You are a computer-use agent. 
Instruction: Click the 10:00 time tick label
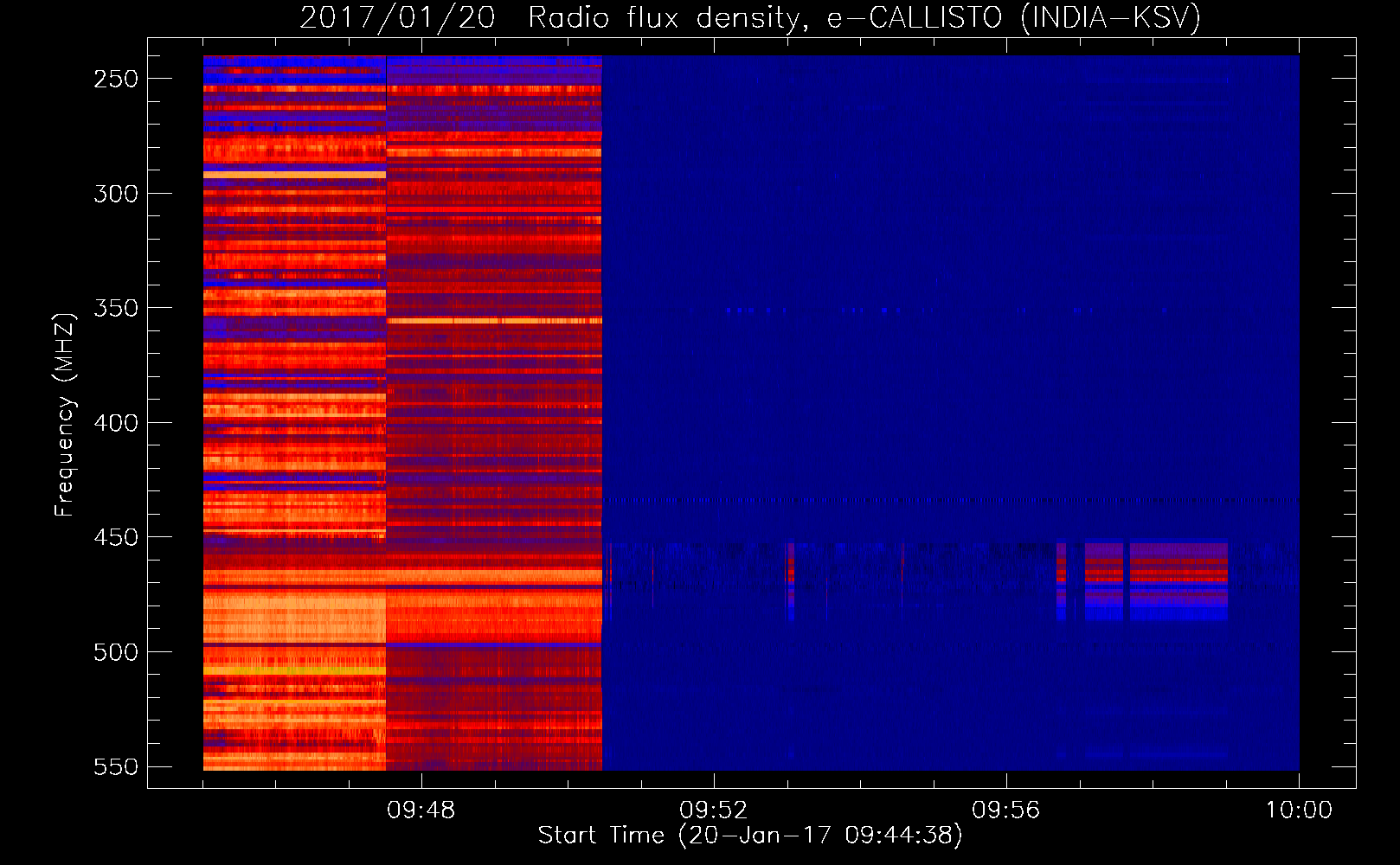1299,811
